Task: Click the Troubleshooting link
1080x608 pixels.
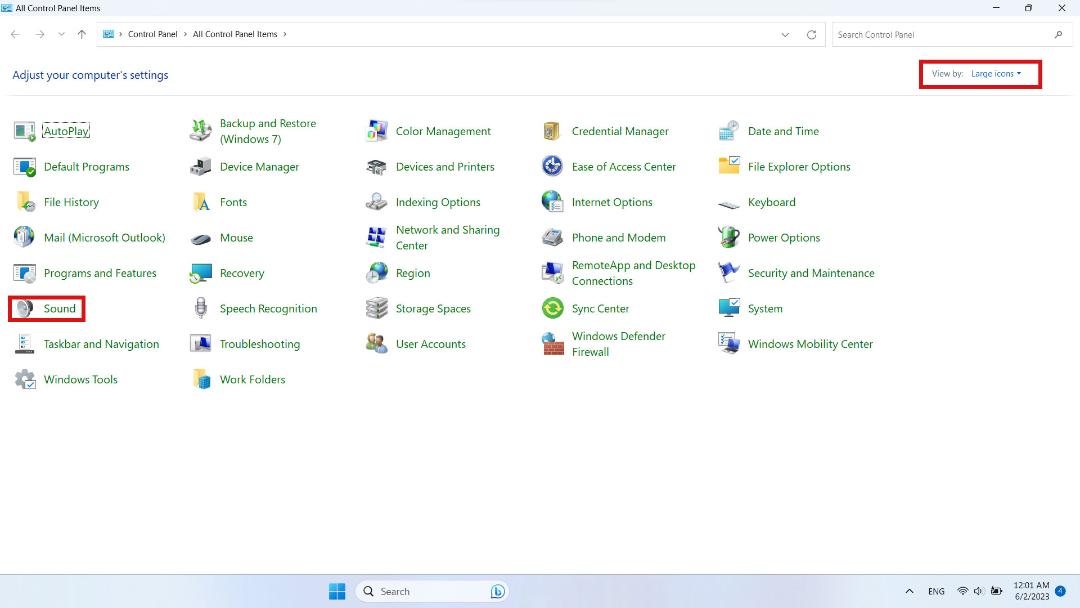Action: click(260, 344)
